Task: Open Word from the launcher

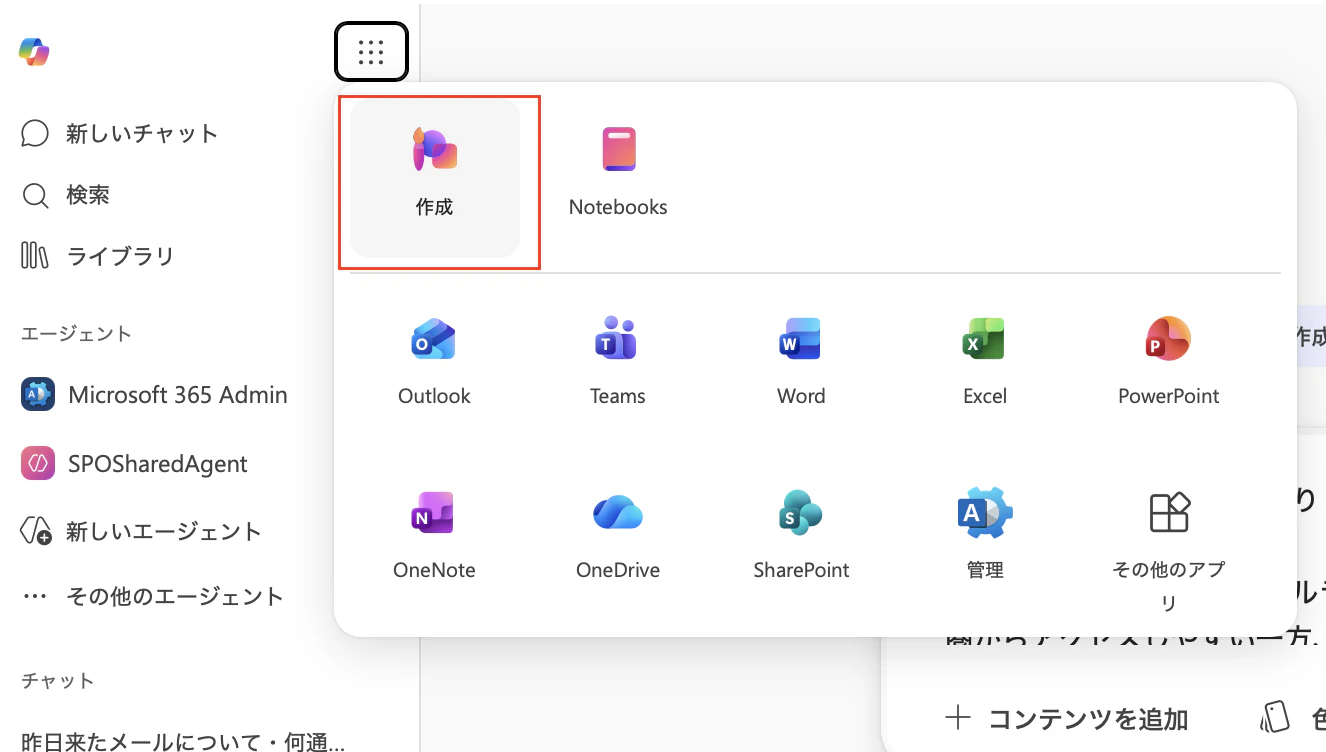Action: click(801, 361)
